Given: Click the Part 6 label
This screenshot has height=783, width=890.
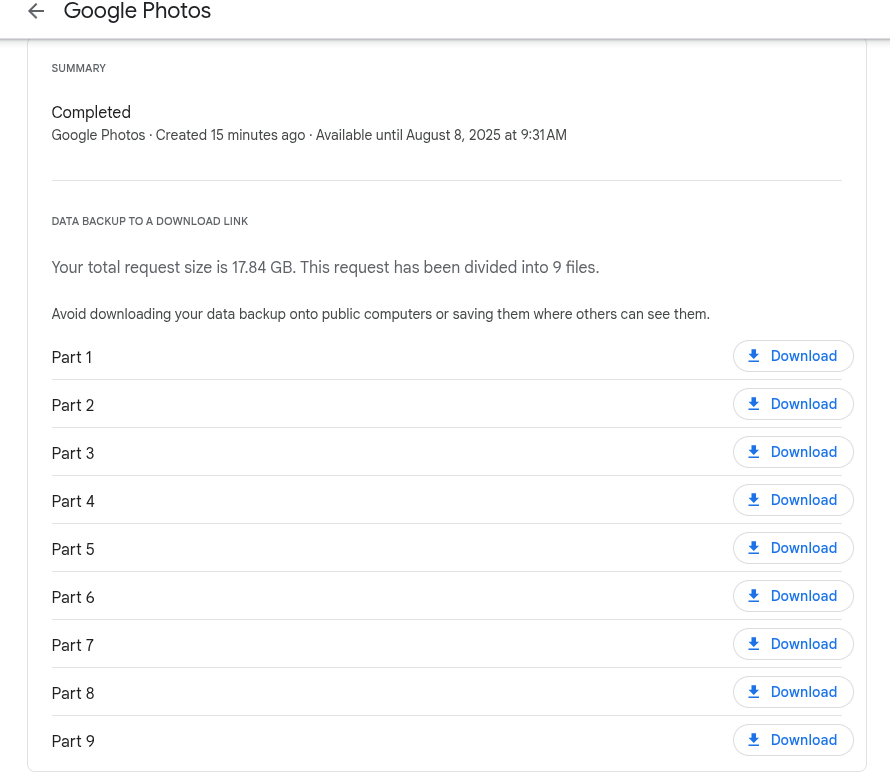Looking at the screenshot, I should [x=73, y=597].
